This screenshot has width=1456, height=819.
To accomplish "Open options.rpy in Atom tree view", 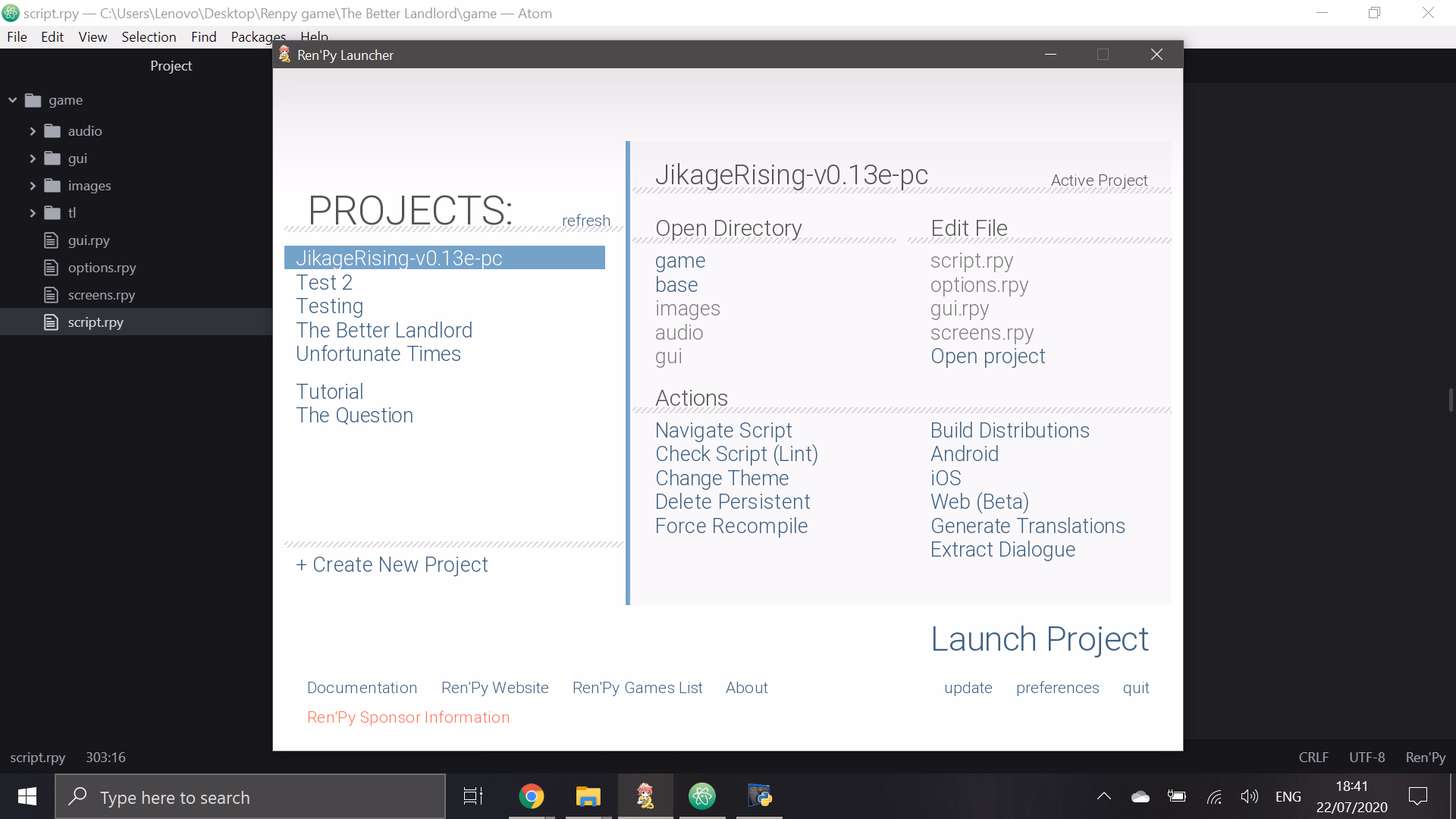I will [102, 268].
